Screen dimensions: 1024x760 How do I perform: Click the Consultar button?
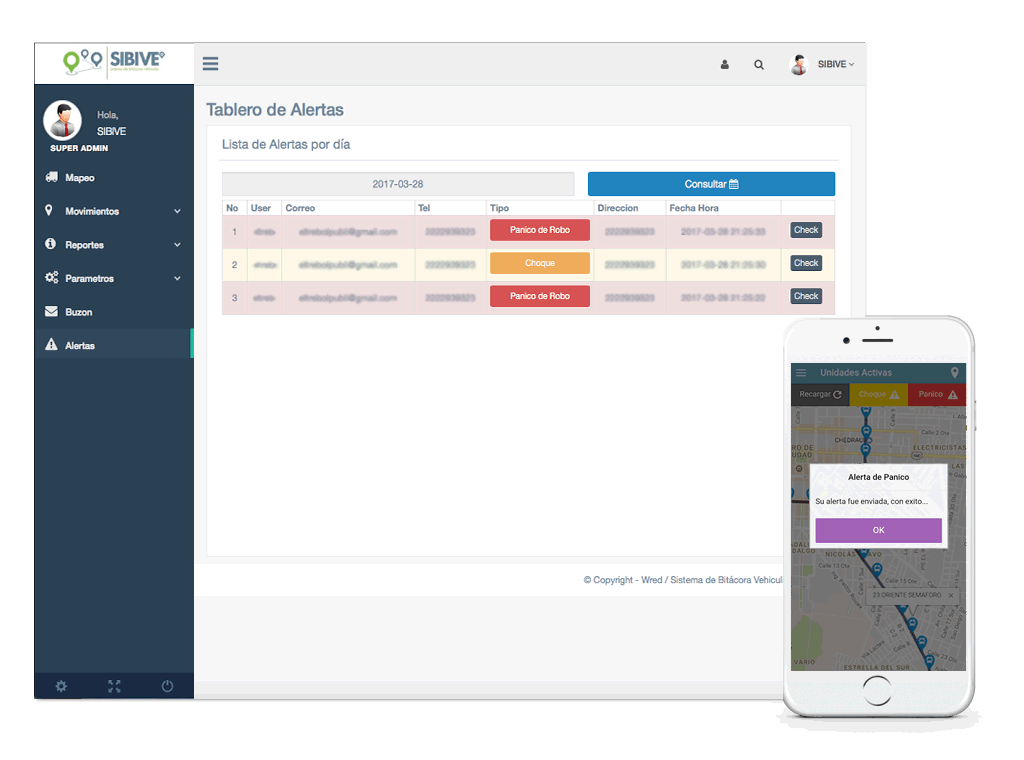click(x=711, y=184)
